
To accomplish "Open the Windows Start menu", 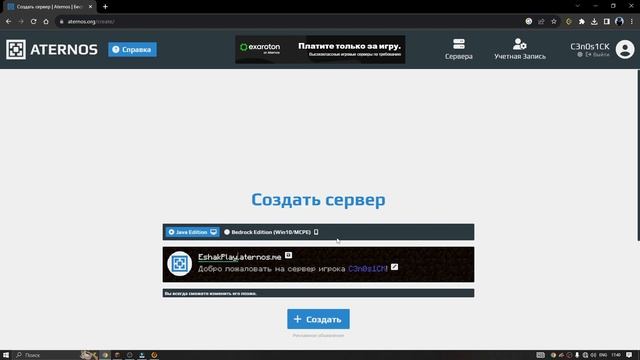I will (x=6, y=355).
